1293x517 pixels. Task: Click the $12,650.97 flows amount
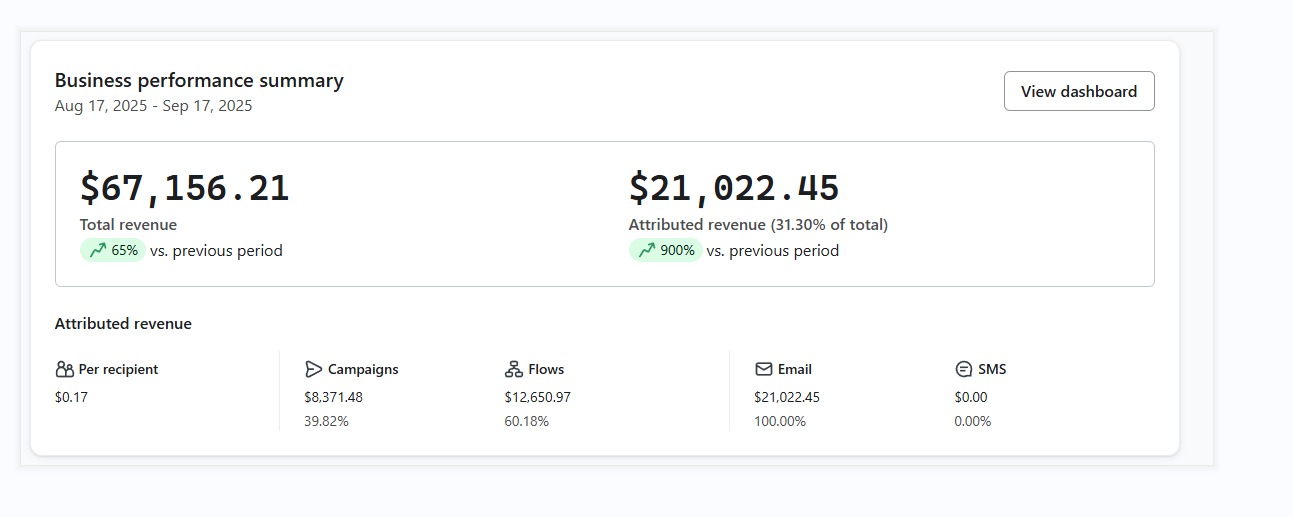point(538,397)
